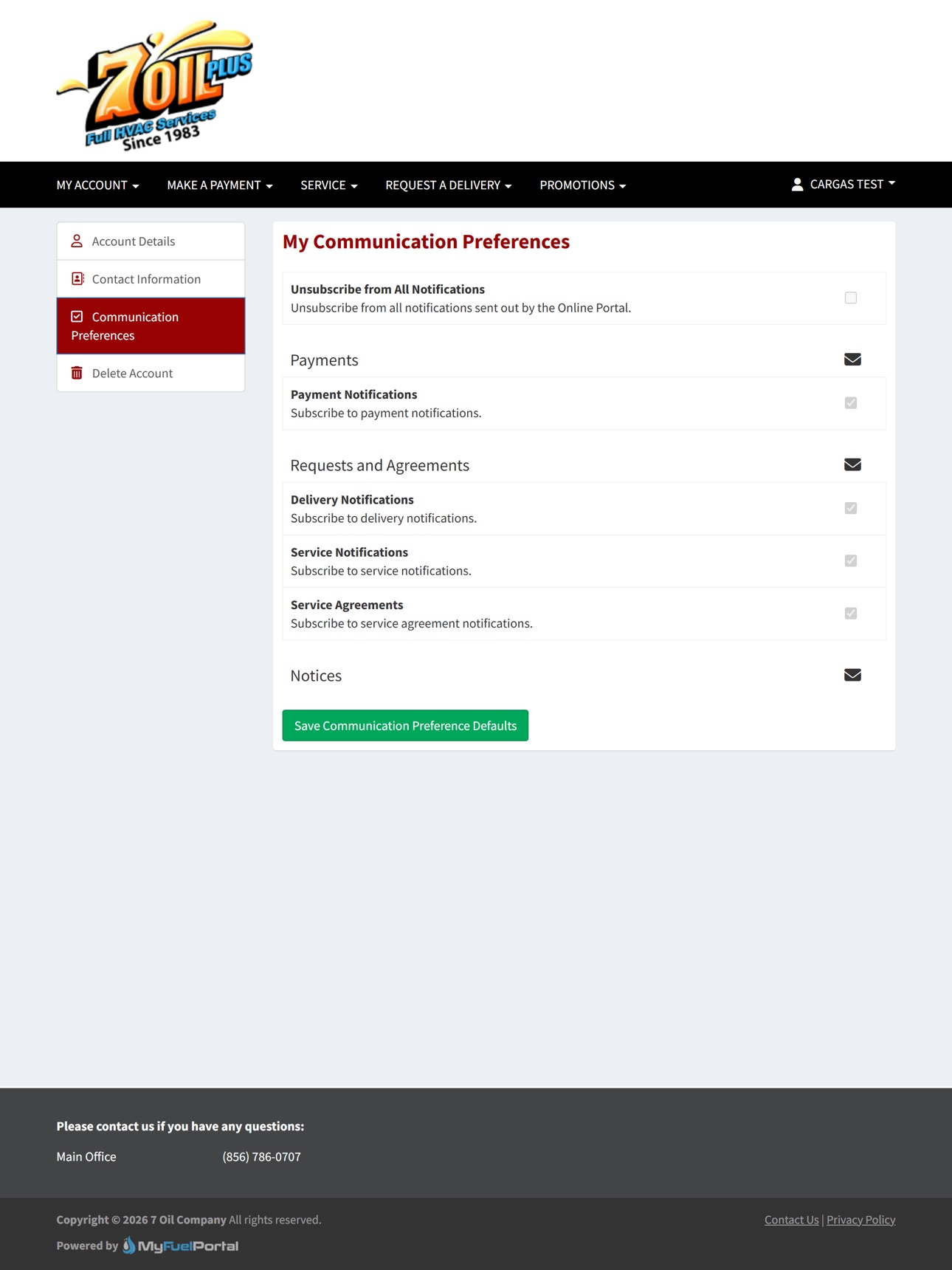Click the (856) 786-0707 phone number
Viewport: 952px width, 1270px height.
pos(261,1157)
